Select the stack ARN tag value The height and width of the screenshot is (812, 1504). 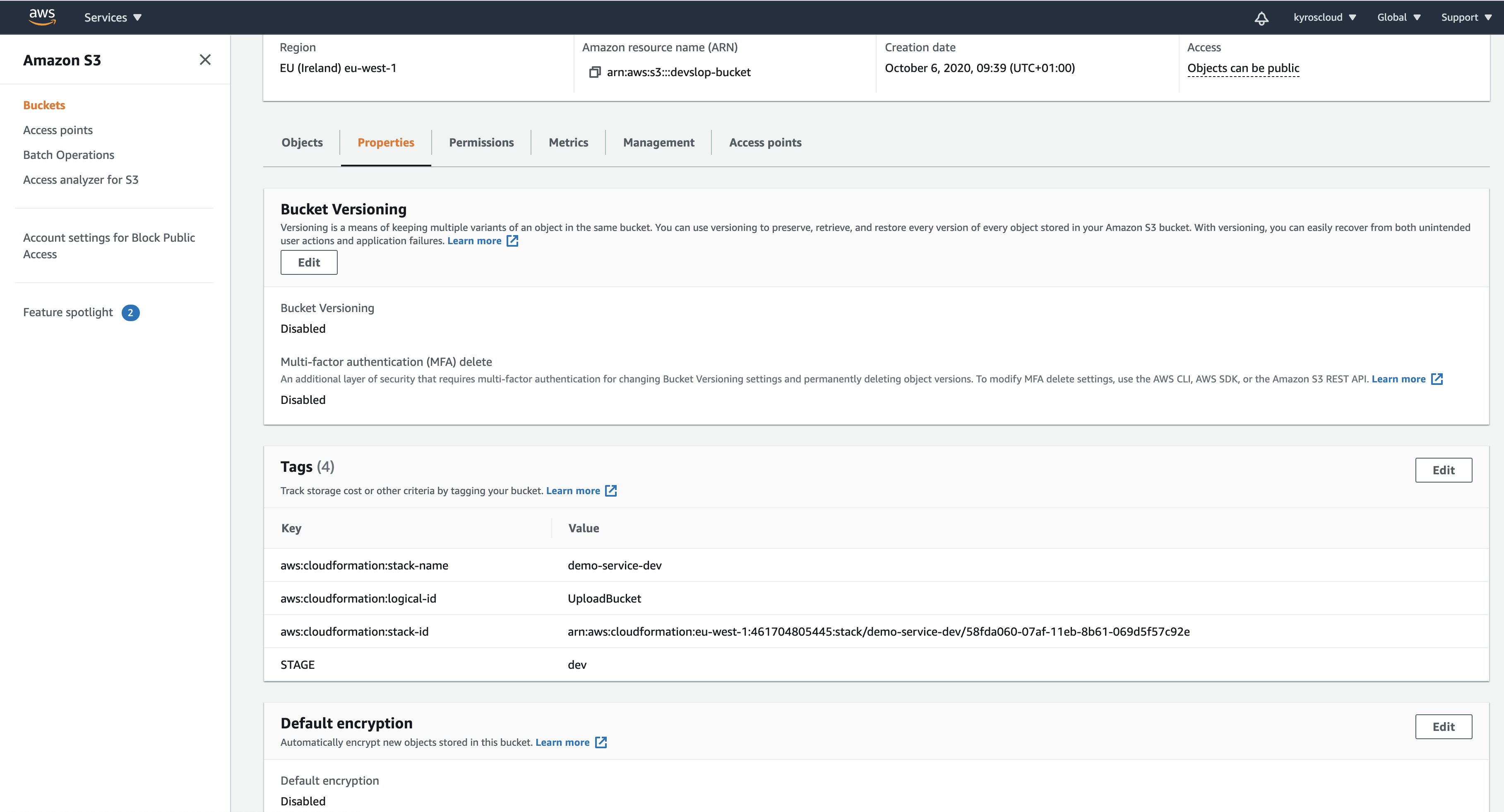[879, 631]
